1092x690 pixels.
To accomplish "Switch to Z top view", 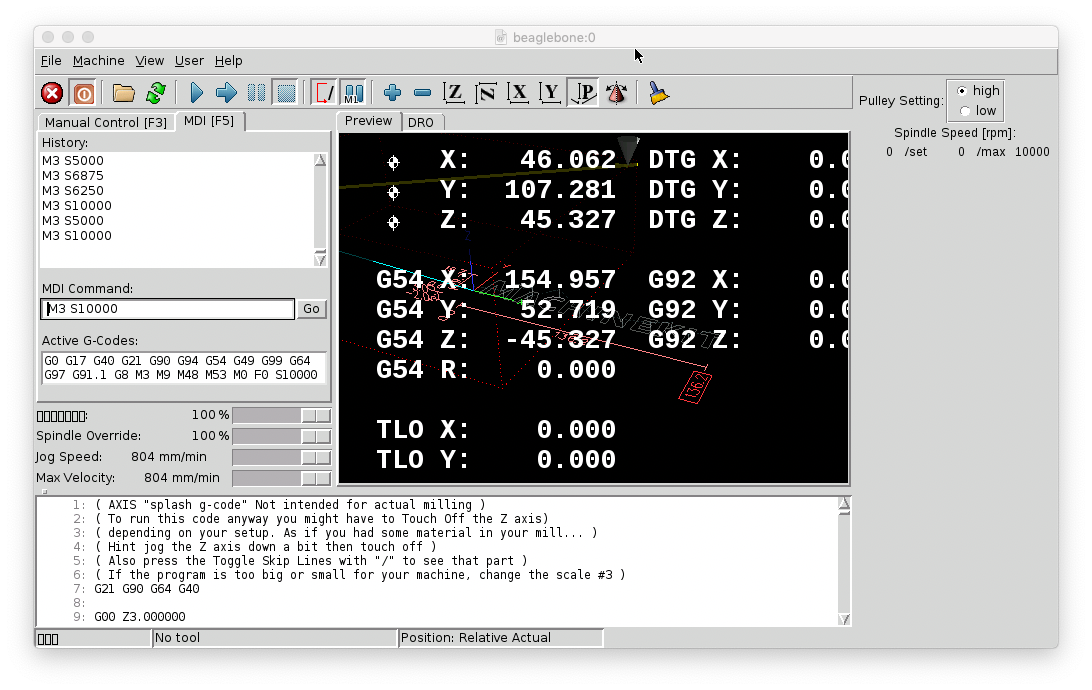I will pyautogui.click(x=454, y=93).
